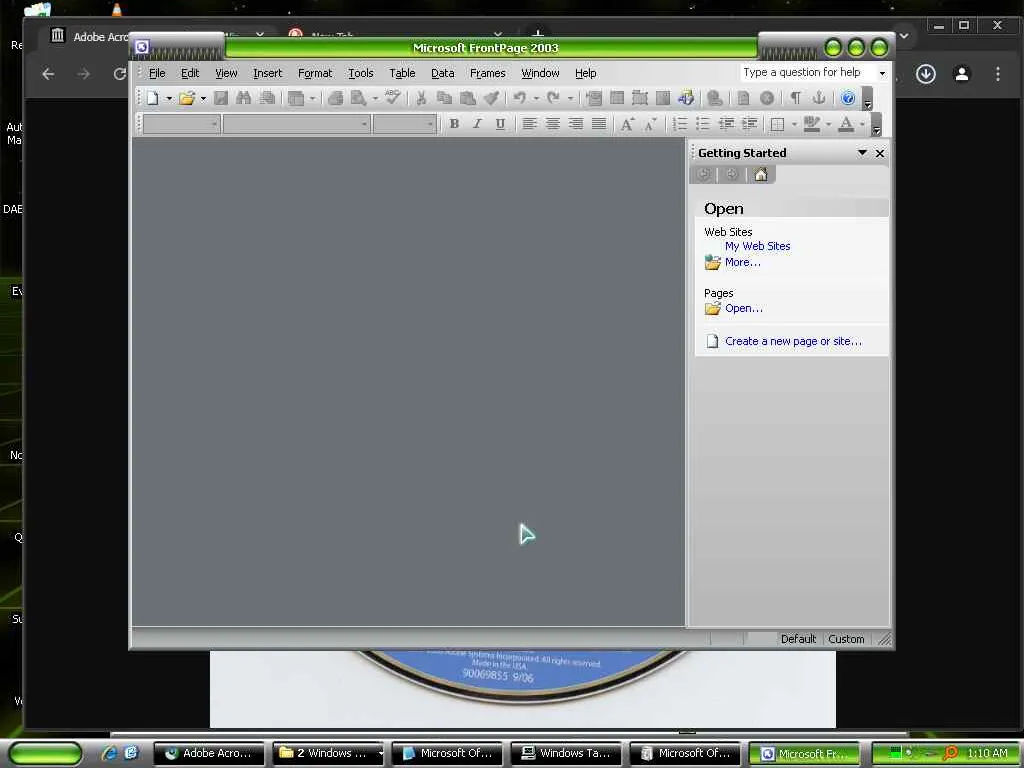Click the Copy icon in toolbar

click(444, 99)
